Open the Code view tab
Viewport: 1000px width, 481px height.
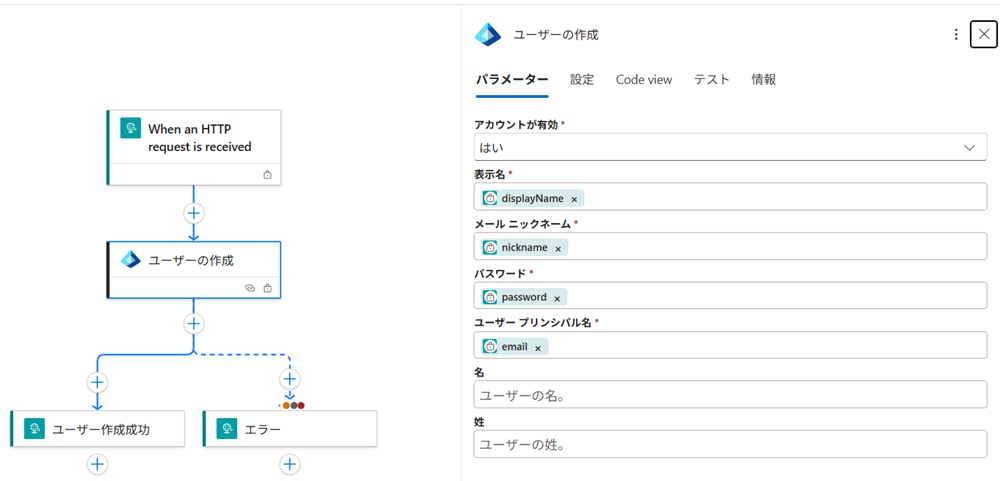click(x=644, y=80)
